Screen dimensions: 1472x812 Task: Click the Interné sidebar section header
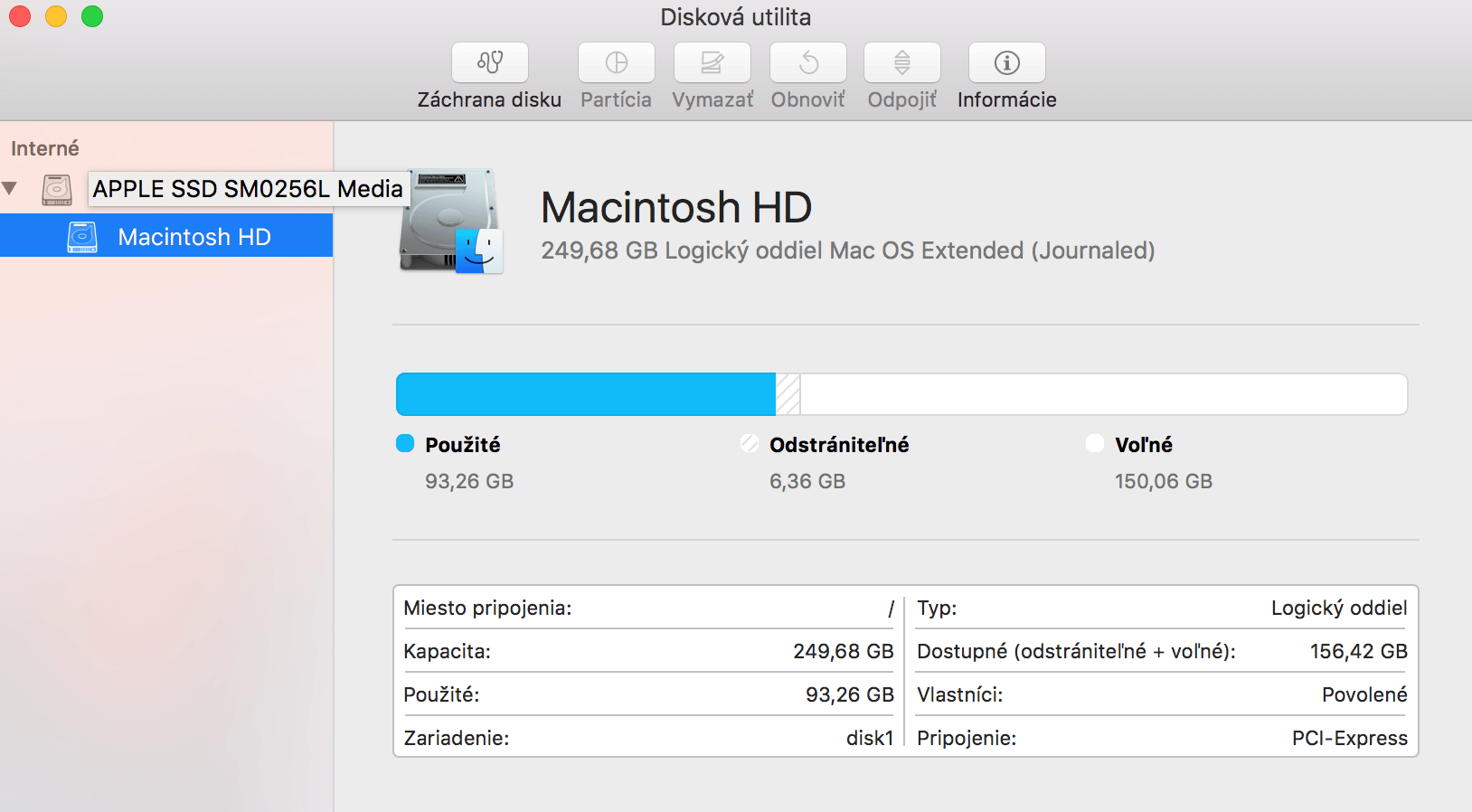coord(45,148)
